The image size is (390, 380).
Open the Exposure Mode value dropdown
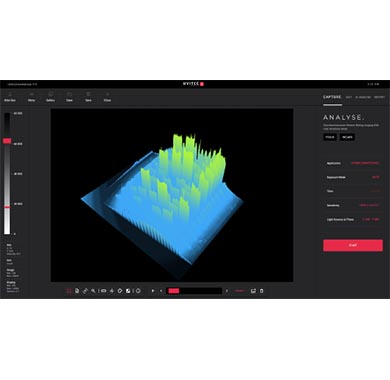[x=376, y=177]
